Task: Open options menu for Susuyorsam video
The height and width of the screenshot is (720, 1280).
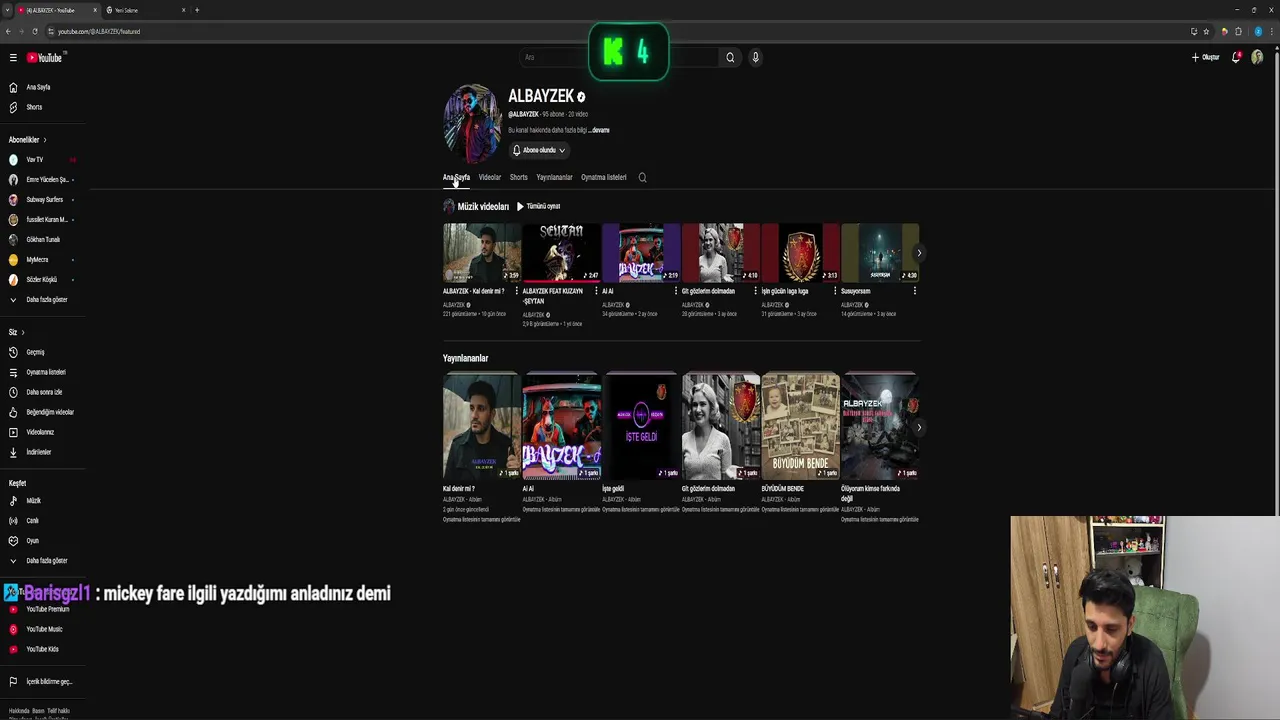Action: tap(914, 291)
